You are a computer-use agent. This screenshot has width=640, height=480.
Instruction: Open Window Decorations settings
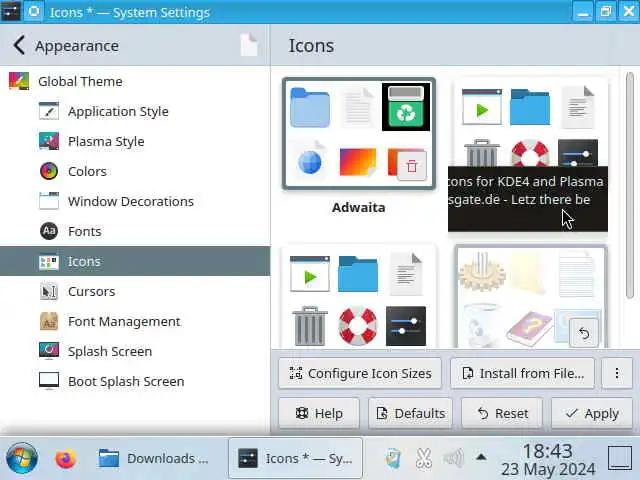pos(135,201)
